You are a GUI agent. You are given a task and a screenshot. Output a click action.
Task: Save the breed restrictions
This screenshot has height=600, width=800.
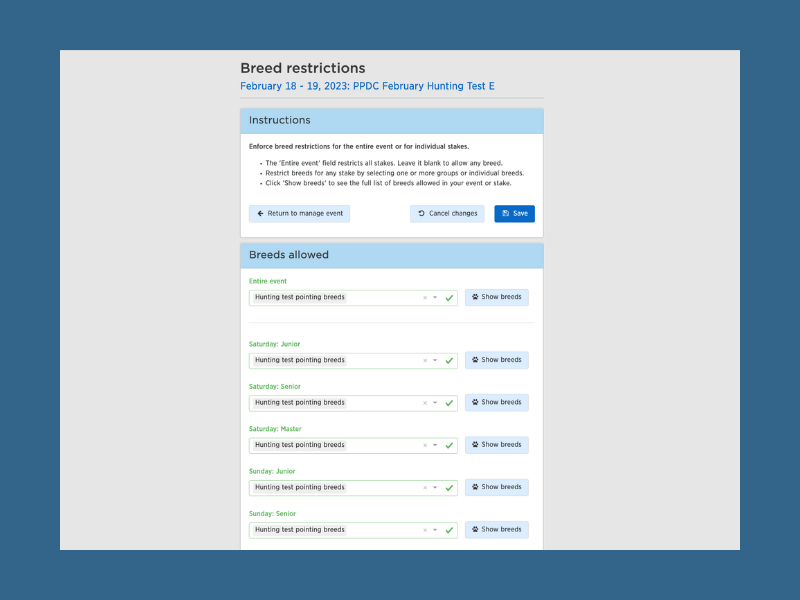coord(514,214)
